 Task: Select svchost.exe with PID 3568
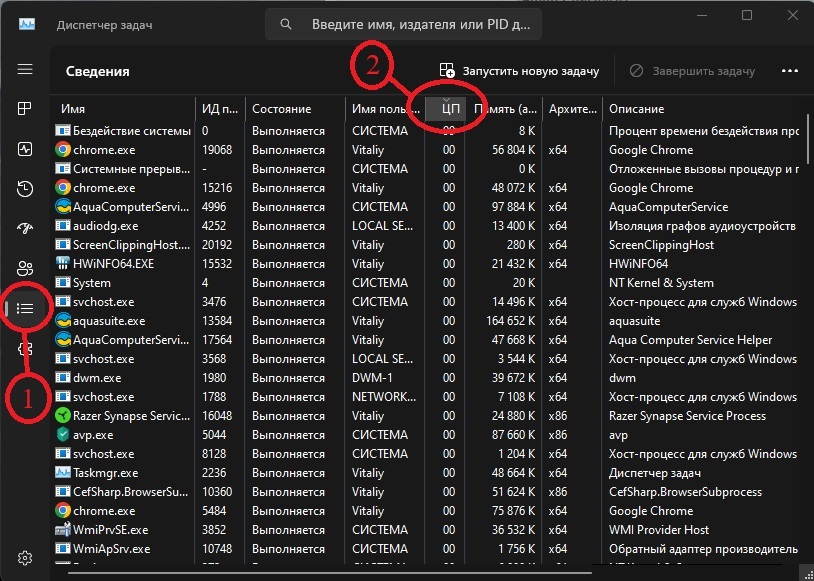point(426,359)
